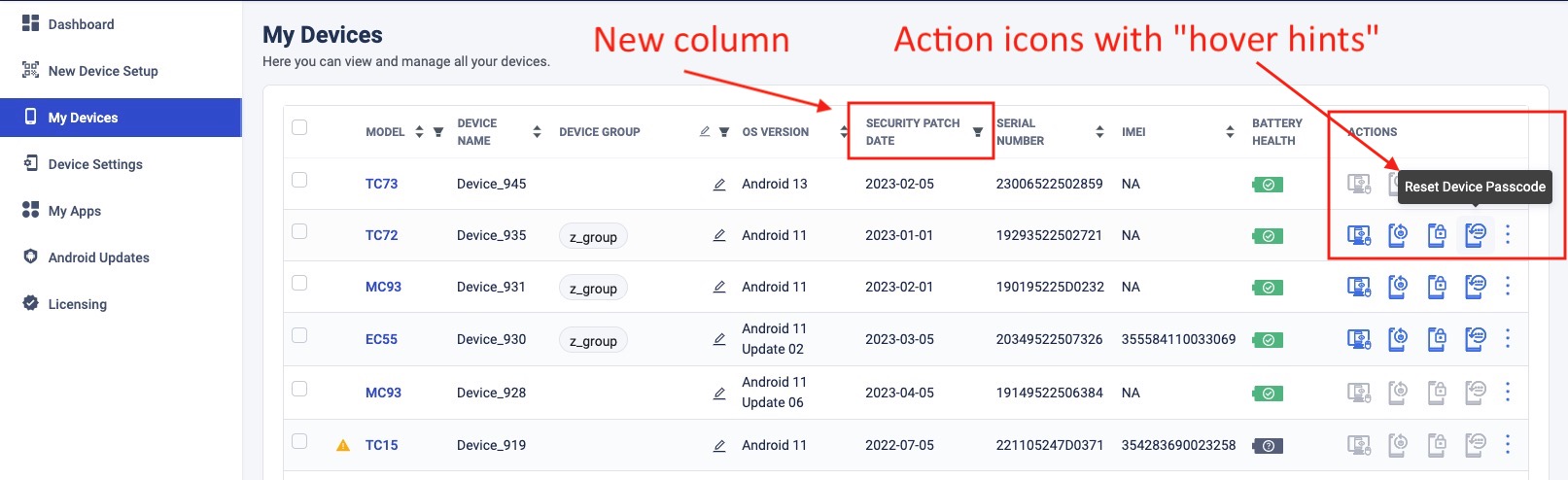1568x480 pixels.
Task: Click the lock device icon for Device_930
Action: [x=1436, y=339]
